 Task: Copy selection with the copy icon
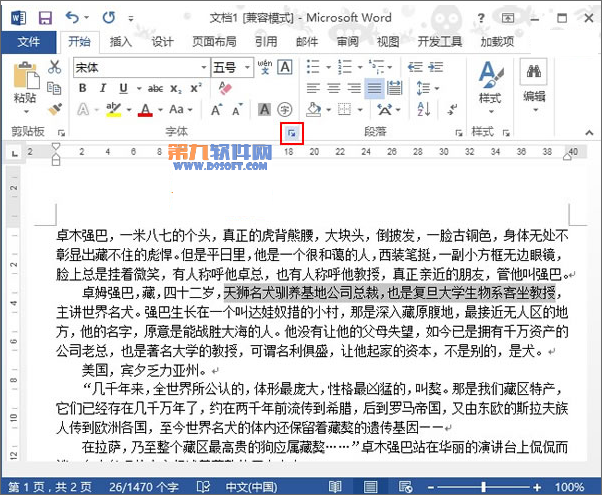tap(54, 88)
